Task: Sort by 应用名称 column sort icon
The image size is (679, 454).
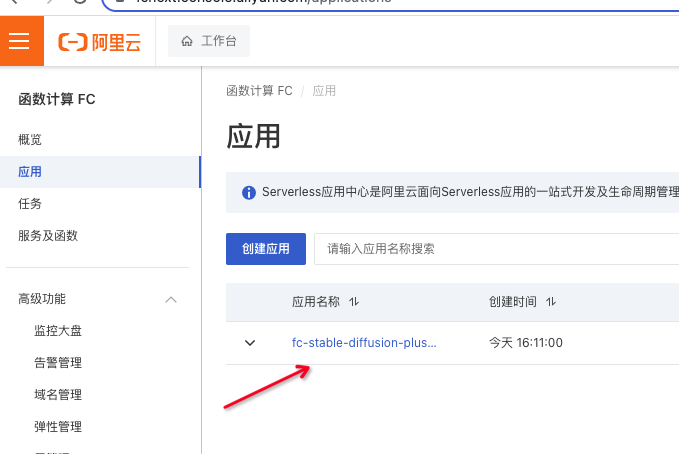Action: click(x=354, y=302)
